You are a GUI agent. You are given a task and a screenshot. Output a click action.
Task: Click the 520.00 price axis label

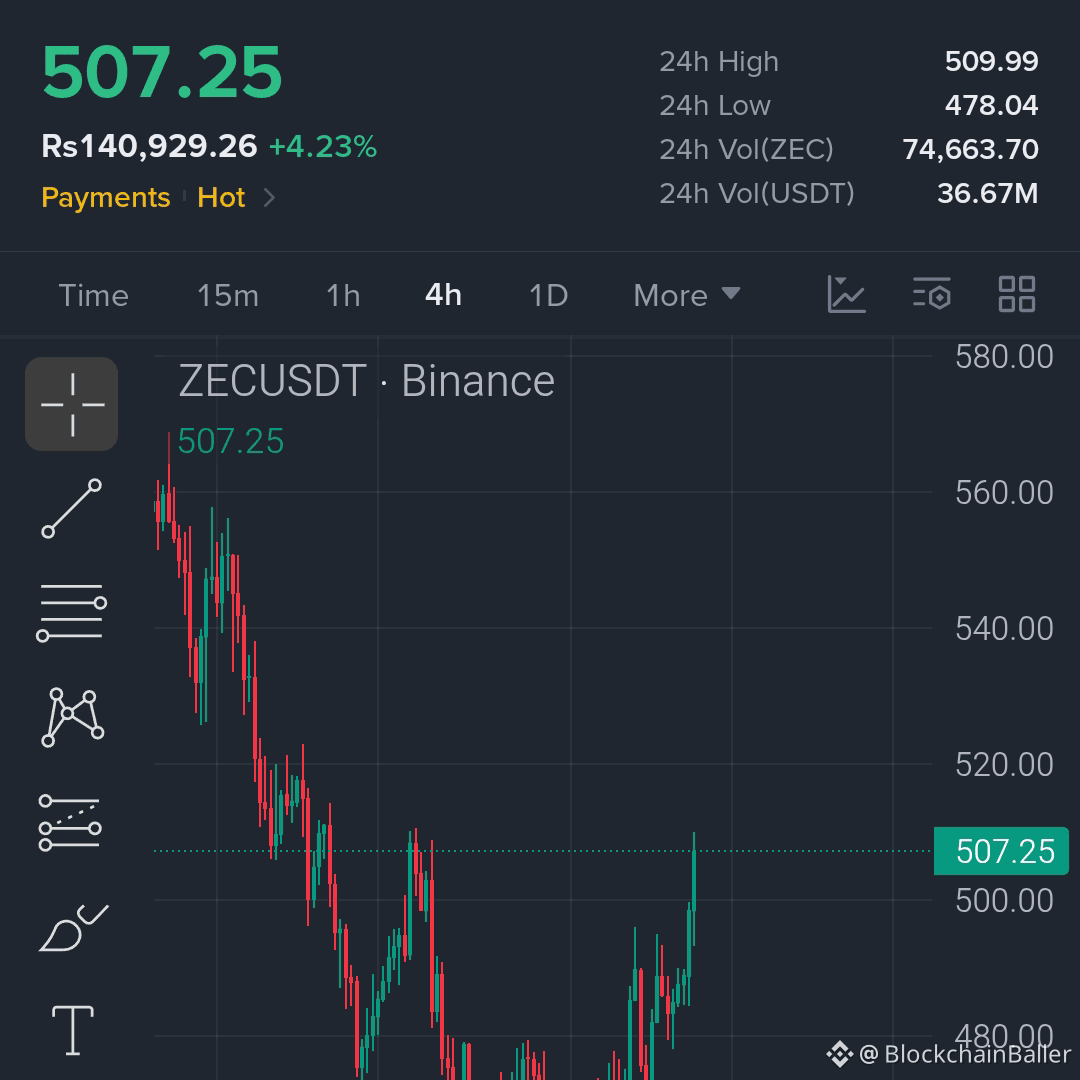tap(1004, 765)
